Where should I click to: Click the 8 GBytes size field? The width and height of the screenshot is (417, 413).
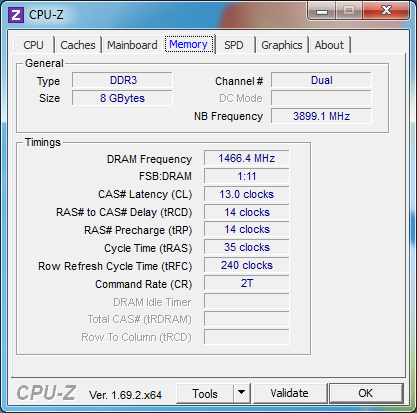point(122,98)
